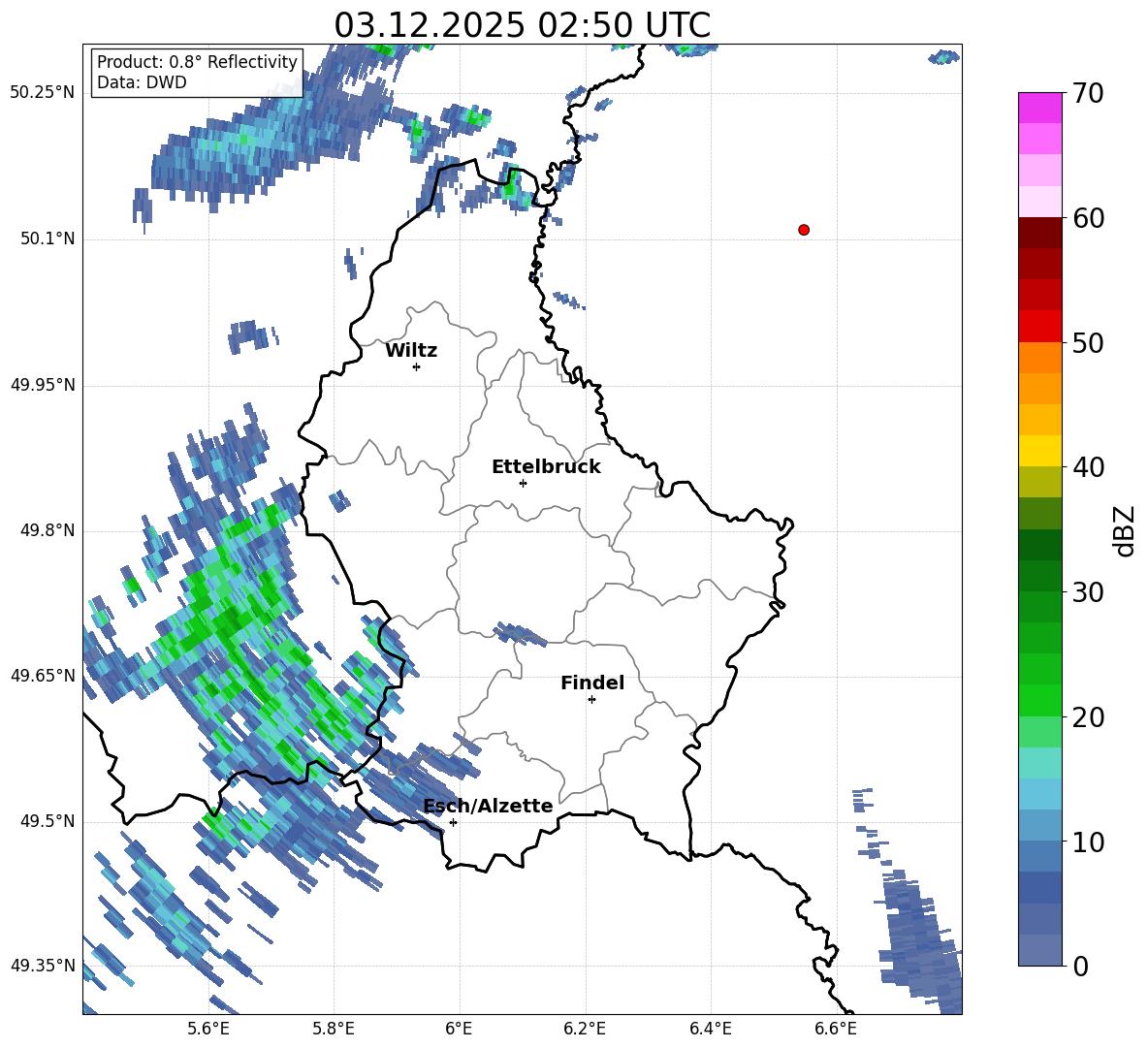Select the Wiltz city label
Viewport: 1148px width, 1048px height.
tap(411, 351)
